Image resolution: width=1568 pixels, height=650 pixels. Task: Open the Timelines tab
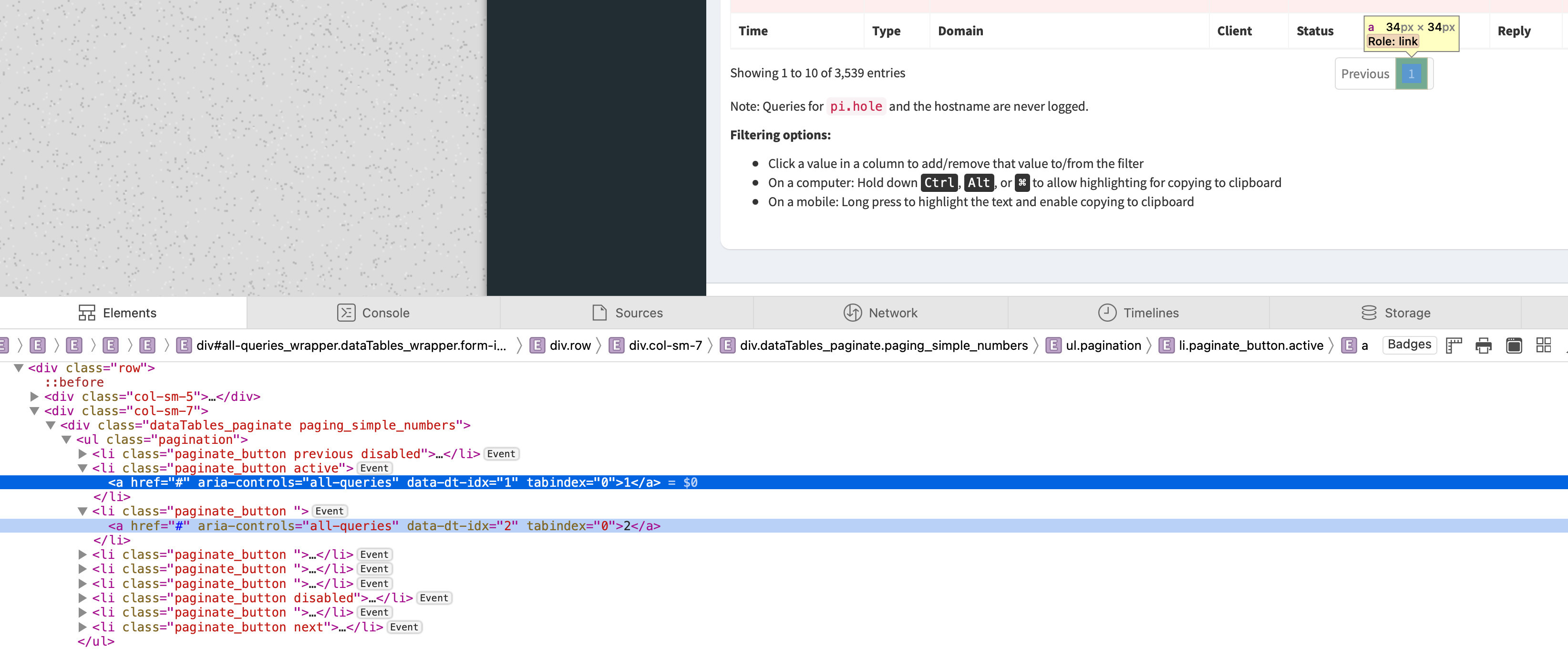coord(1138,313)
